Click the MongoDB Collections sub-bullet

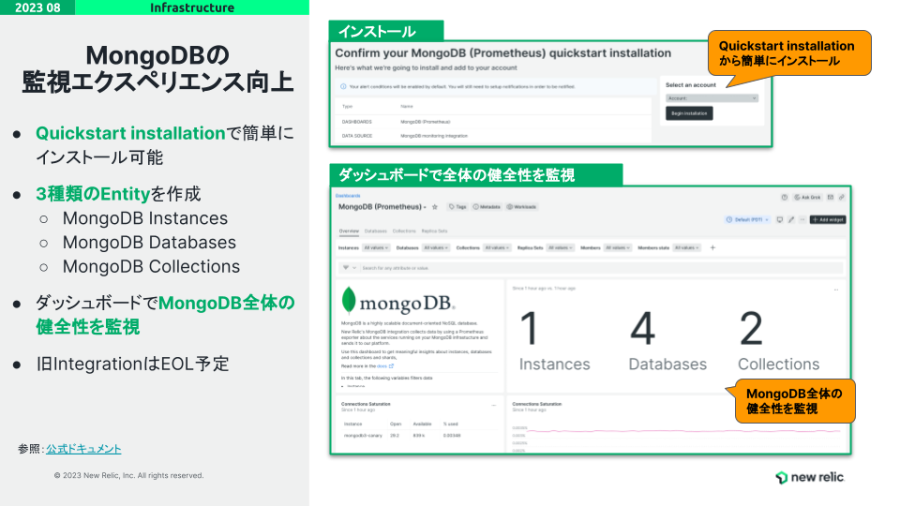click(152, 266)
